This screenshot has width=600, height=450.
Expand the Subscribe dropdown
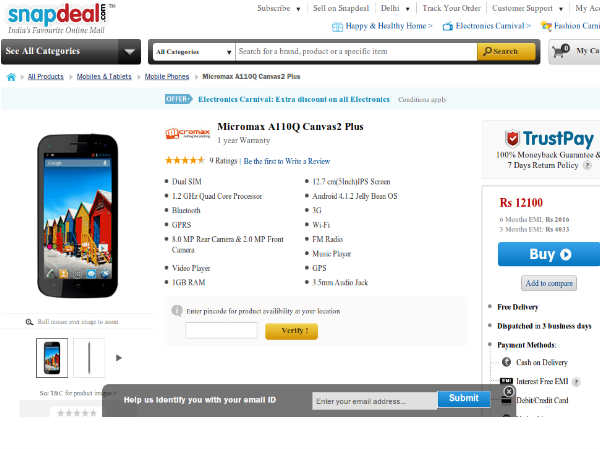[x=279, y=8]
